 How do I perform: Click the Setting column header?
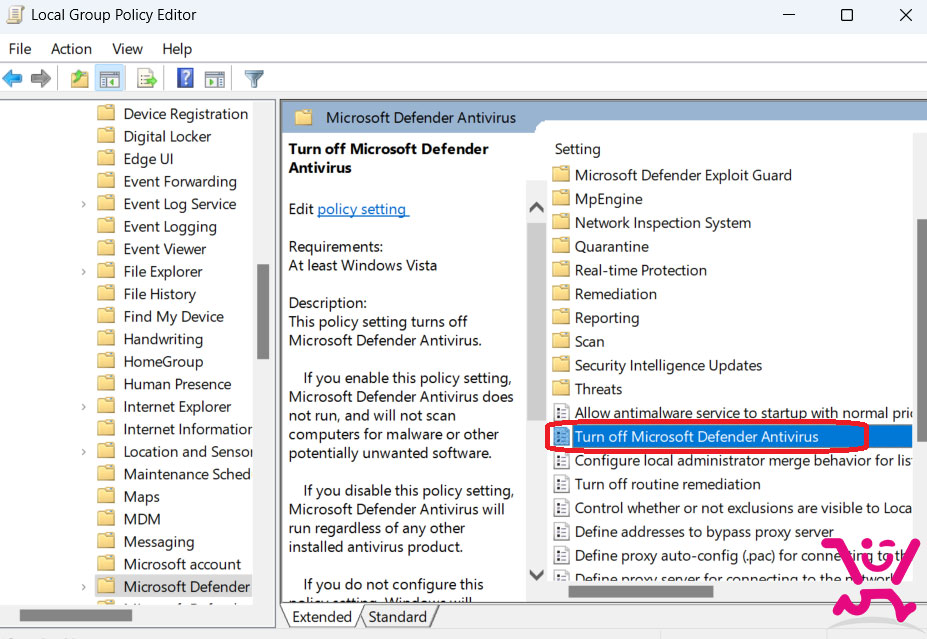pos(578,149)
